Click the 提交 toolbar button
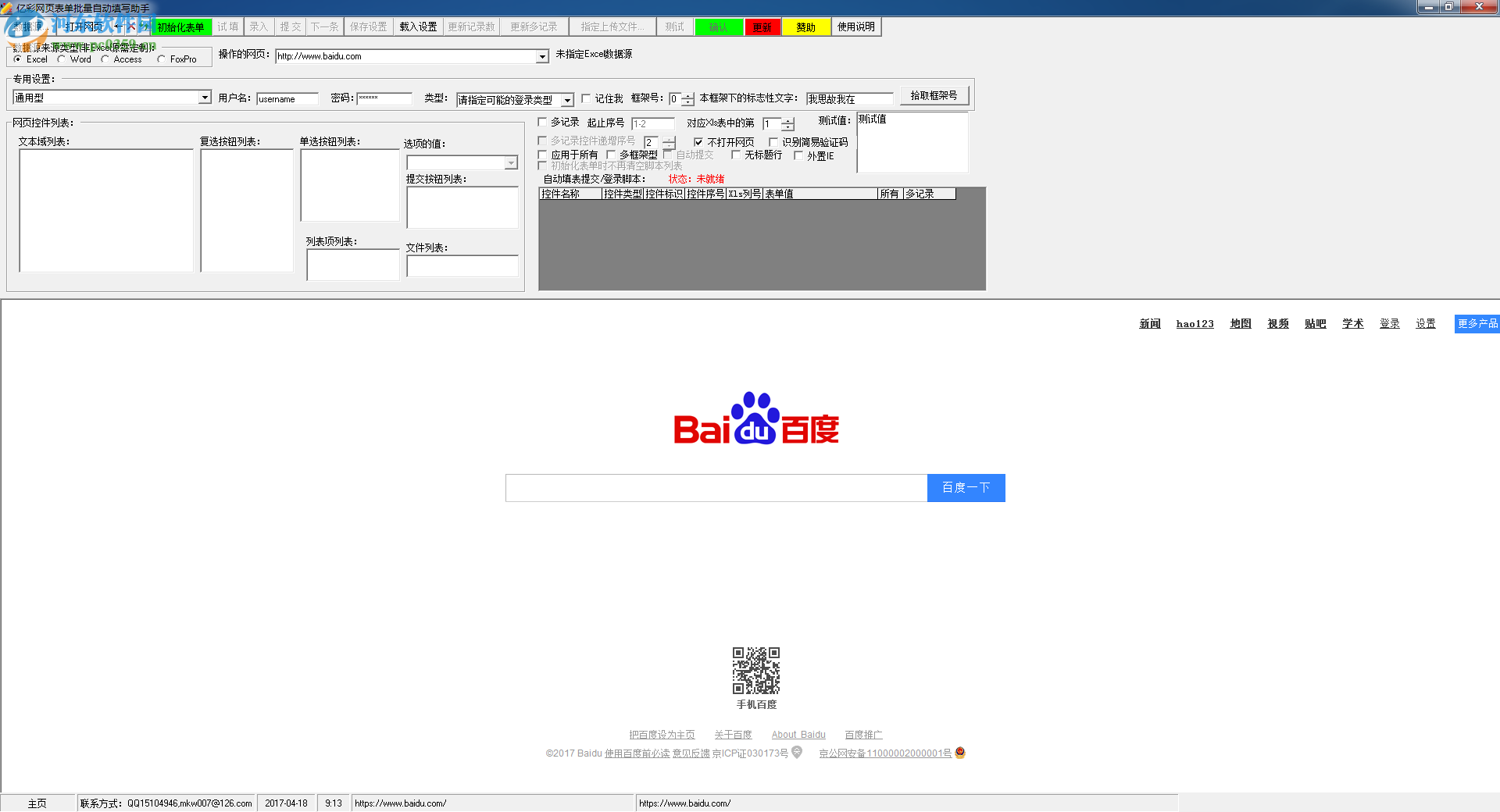 tap(290, 27)
